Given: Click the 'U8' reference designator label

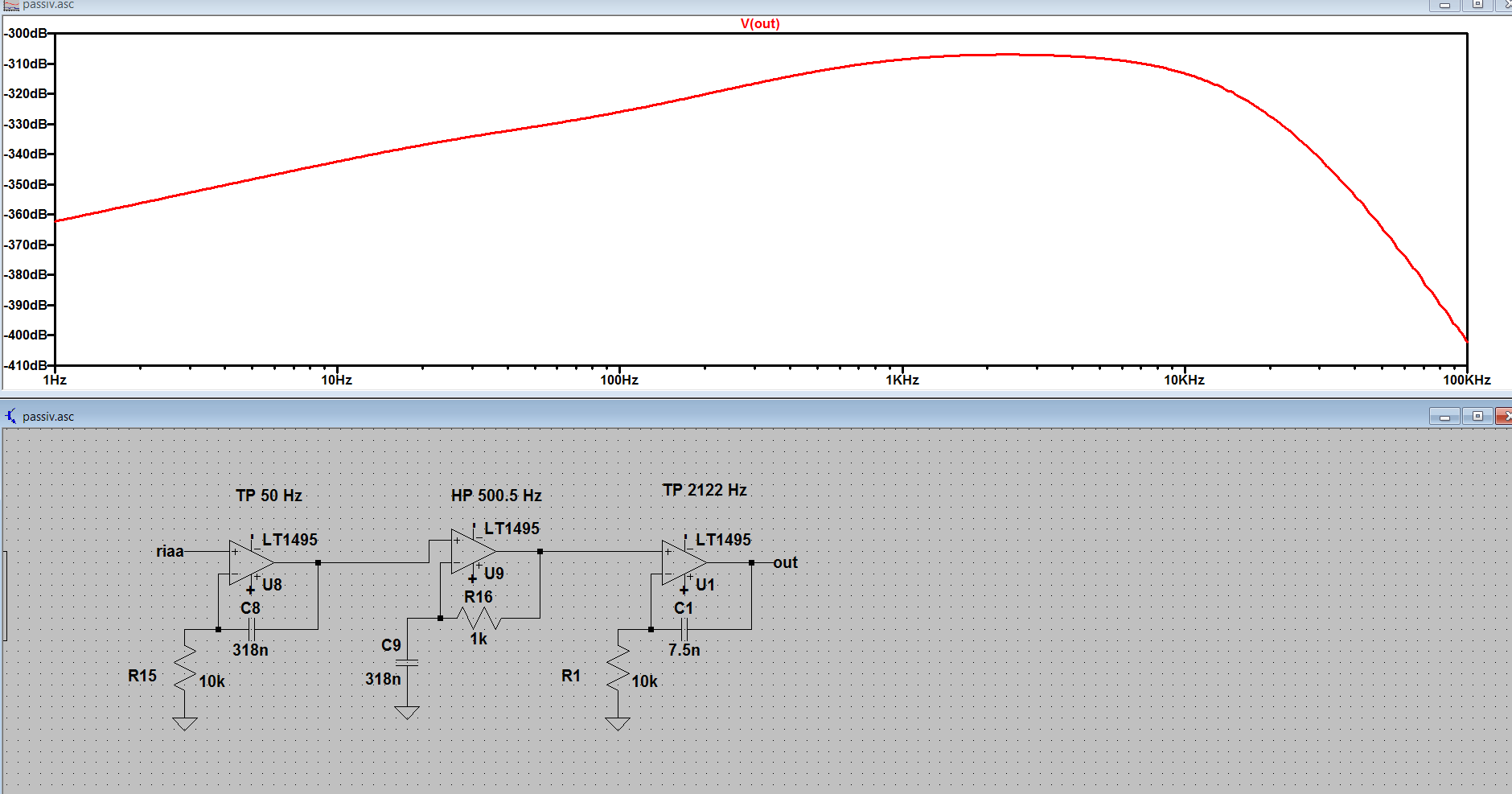Looking at the screenshot, I should (x=273, y=585).
